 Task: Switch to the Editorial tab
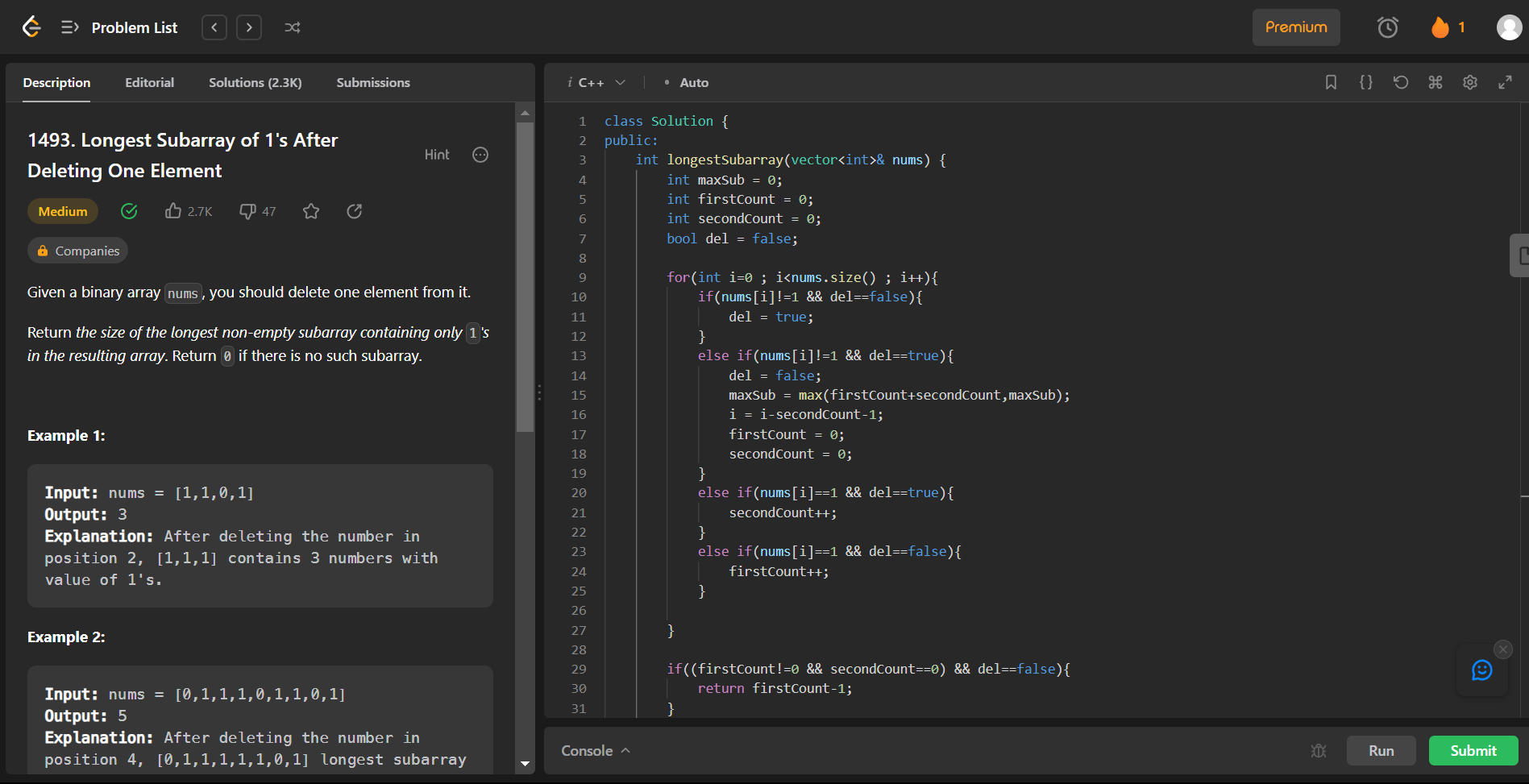coord(149,81)
